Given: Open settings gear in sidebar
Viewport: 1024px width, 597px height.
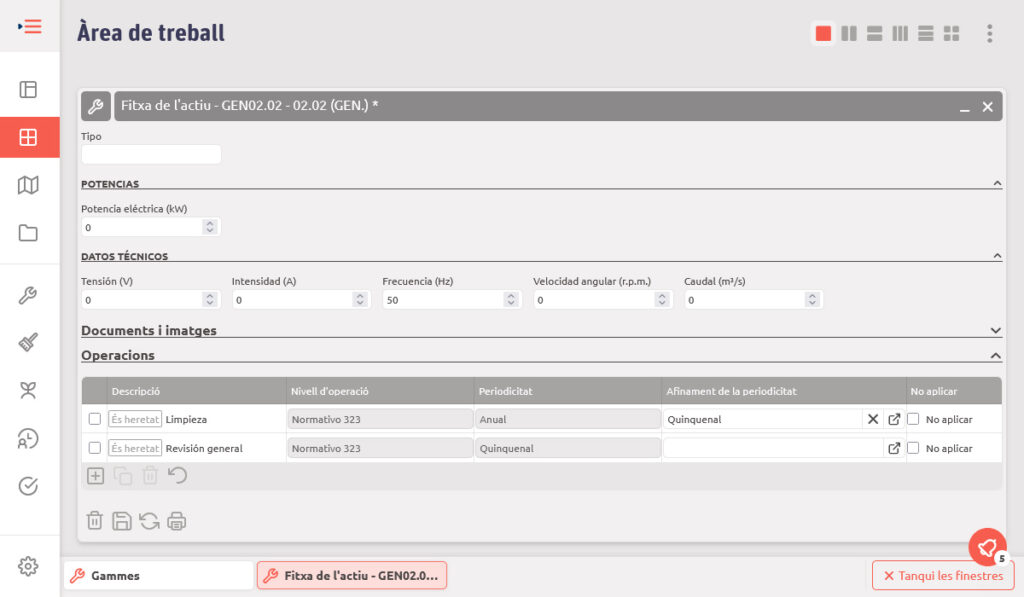Looking at the screenshot, I should [x=28, y=566].
